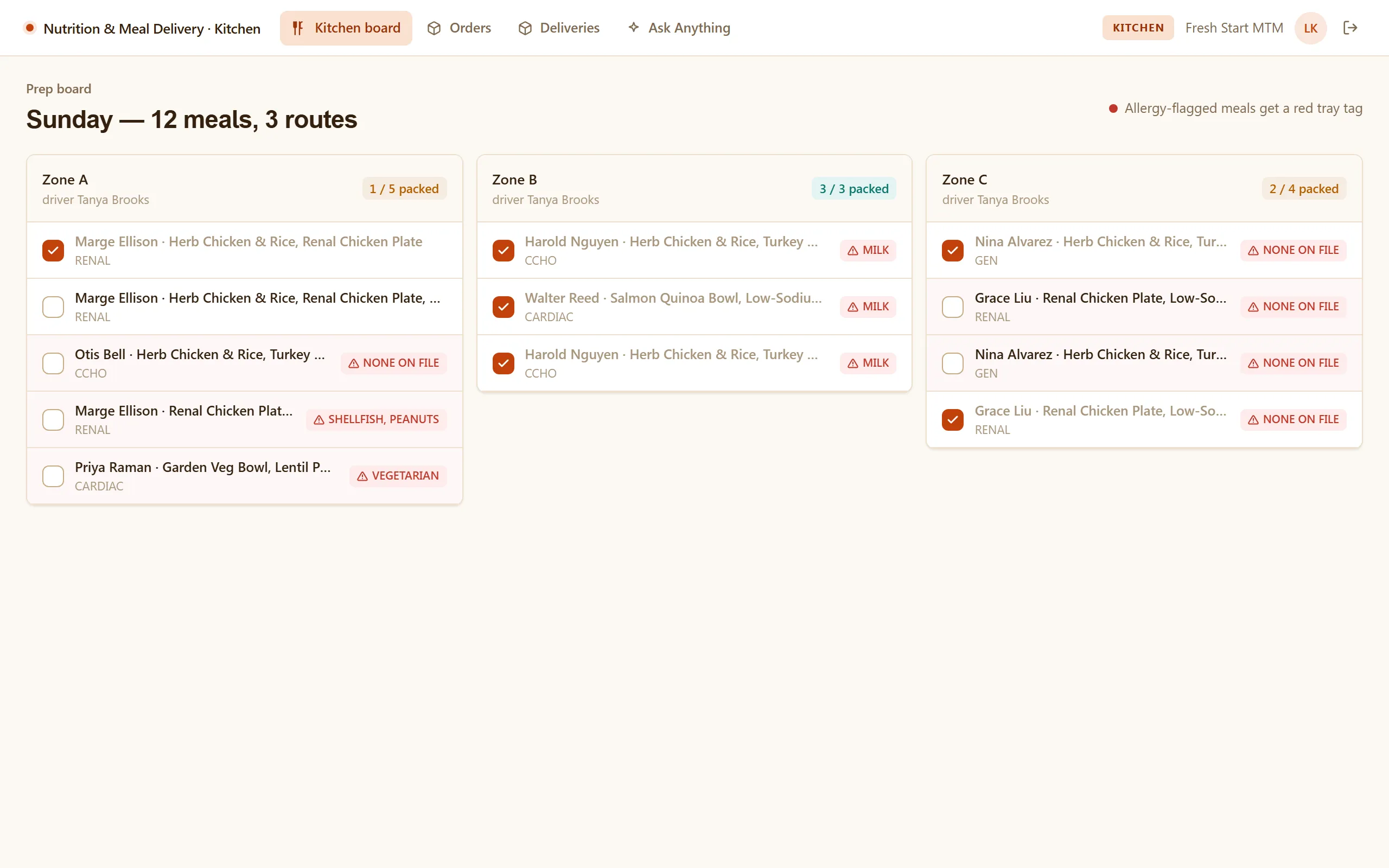
Task: Uncheck the packed Grace Liu meal
Action: click(x=952, y=420)
